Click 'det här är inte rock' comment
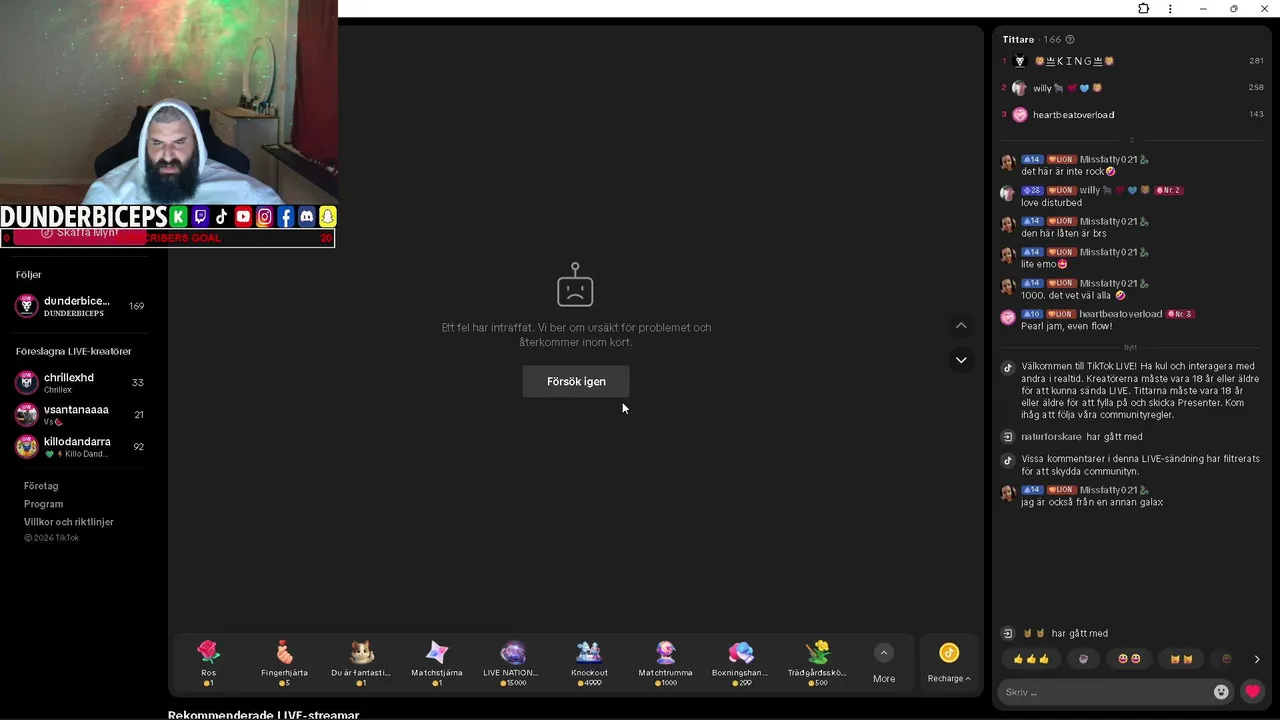 tap(1068, 172)
